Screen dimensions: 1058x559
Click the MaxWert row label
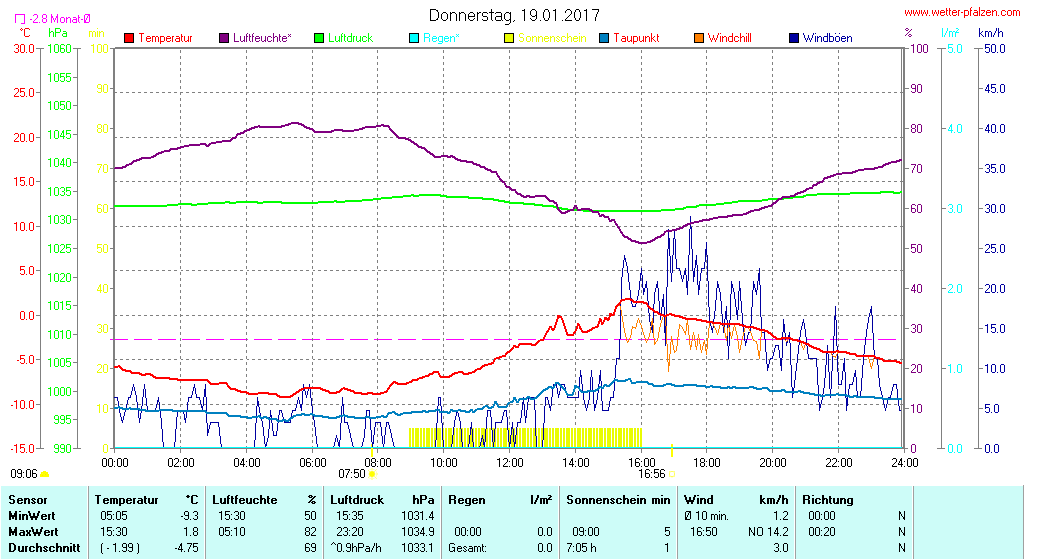(33, 532)
